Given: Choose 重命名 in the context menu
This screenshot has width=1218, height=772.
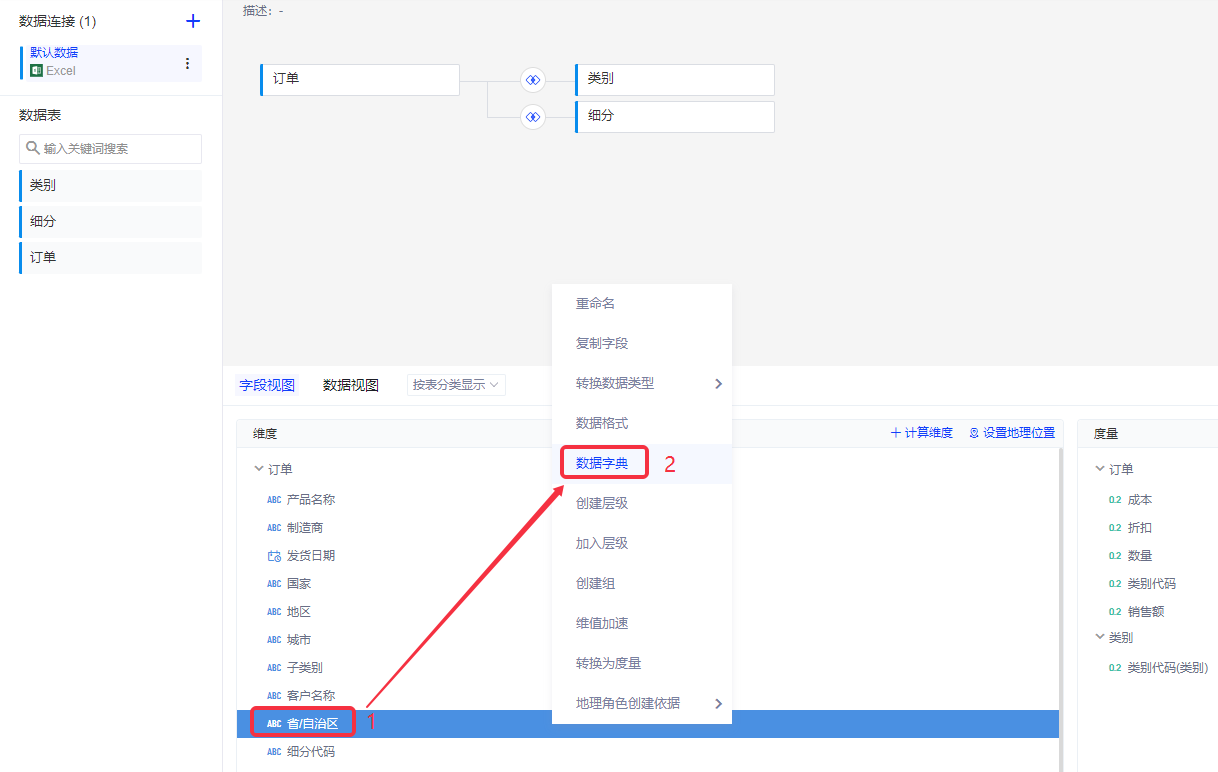Looking at the screenshot, I should pos(595,303).
